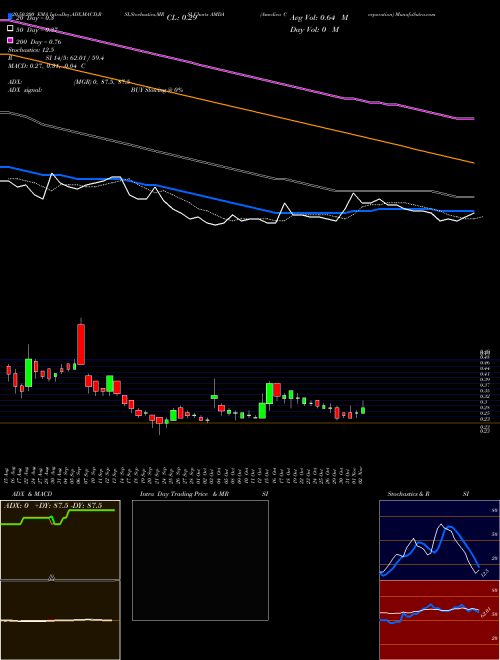Click the "Intra Day Trading Price & MR" title
500x660 pixels.
(x=184, y=494)
